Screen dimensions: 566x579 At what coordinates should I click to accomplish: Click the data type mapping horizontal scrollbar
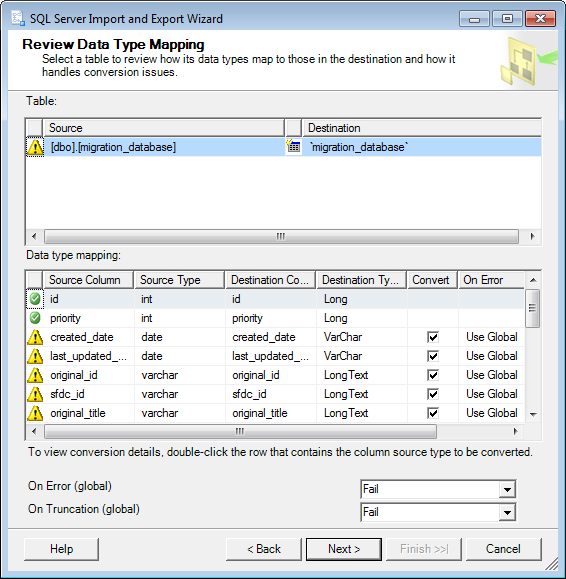(240, 431)
